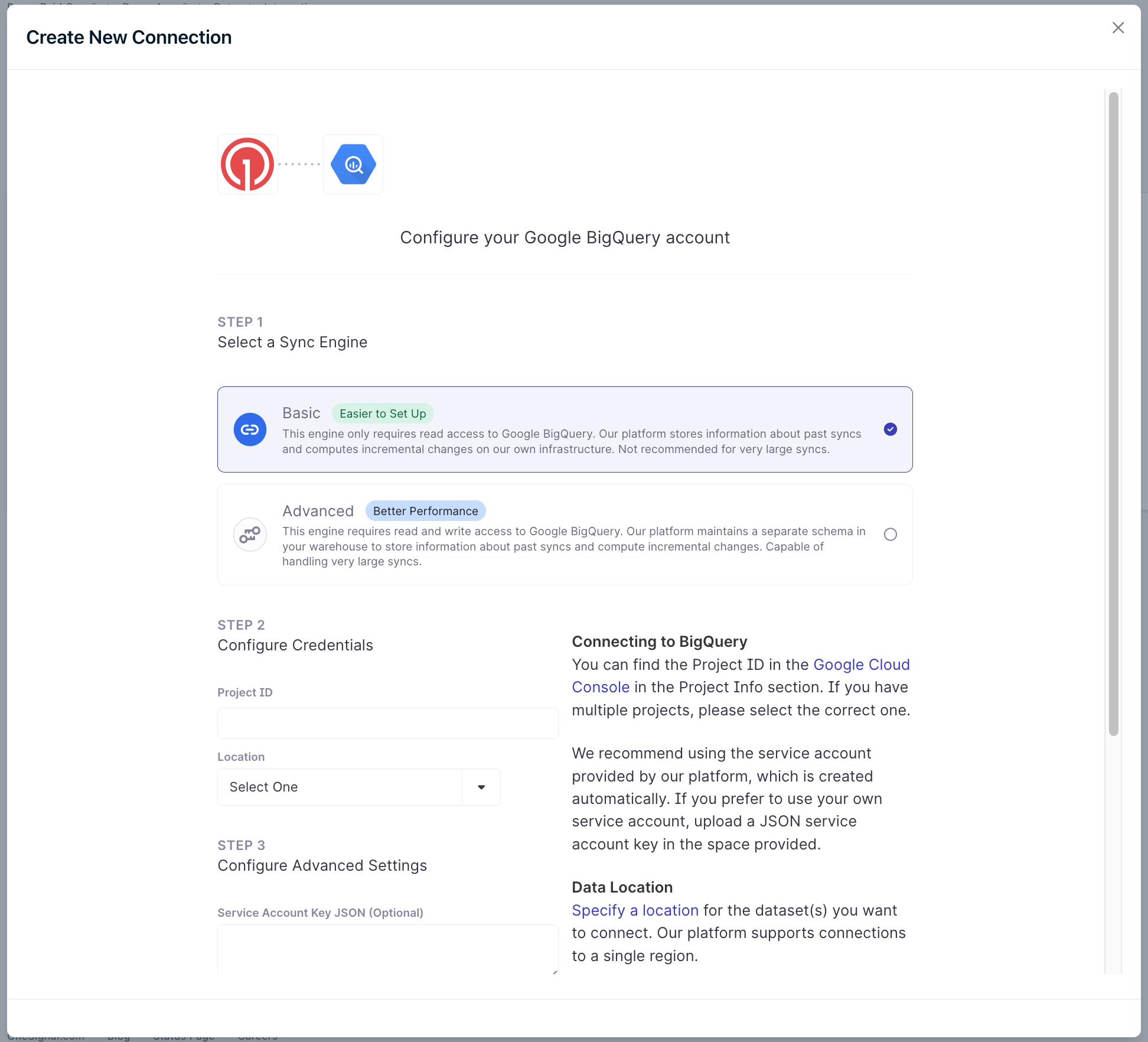Click the dialog vertical scrollbar thumb

pos(1113,413)
